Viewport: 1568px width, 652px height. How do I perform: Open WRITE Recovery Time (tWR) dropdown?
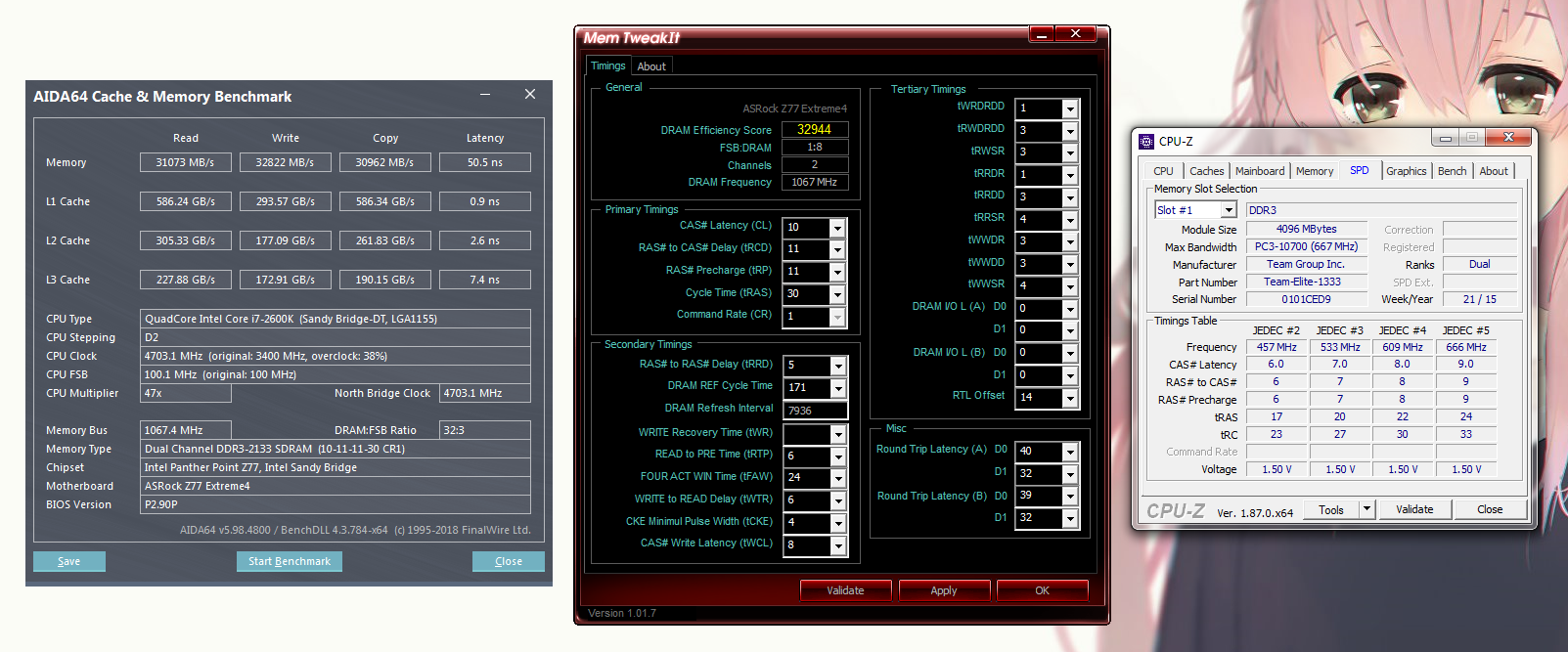(x=838, y=434)
